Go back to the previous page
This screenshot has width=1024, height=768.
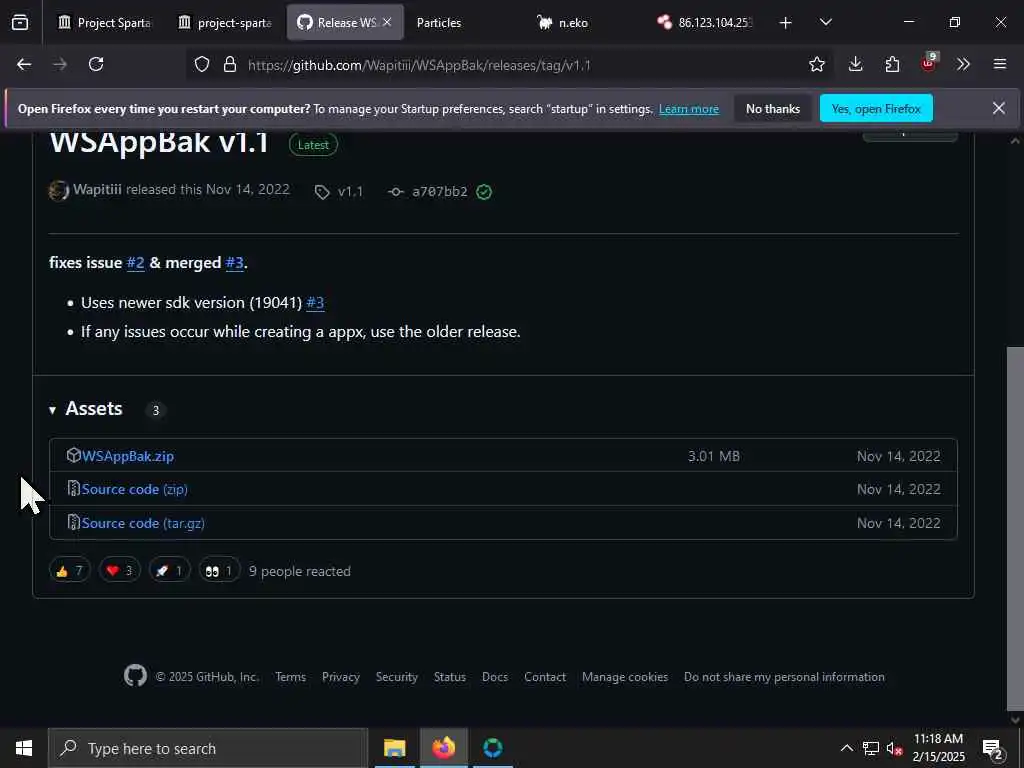pos(24,64)
